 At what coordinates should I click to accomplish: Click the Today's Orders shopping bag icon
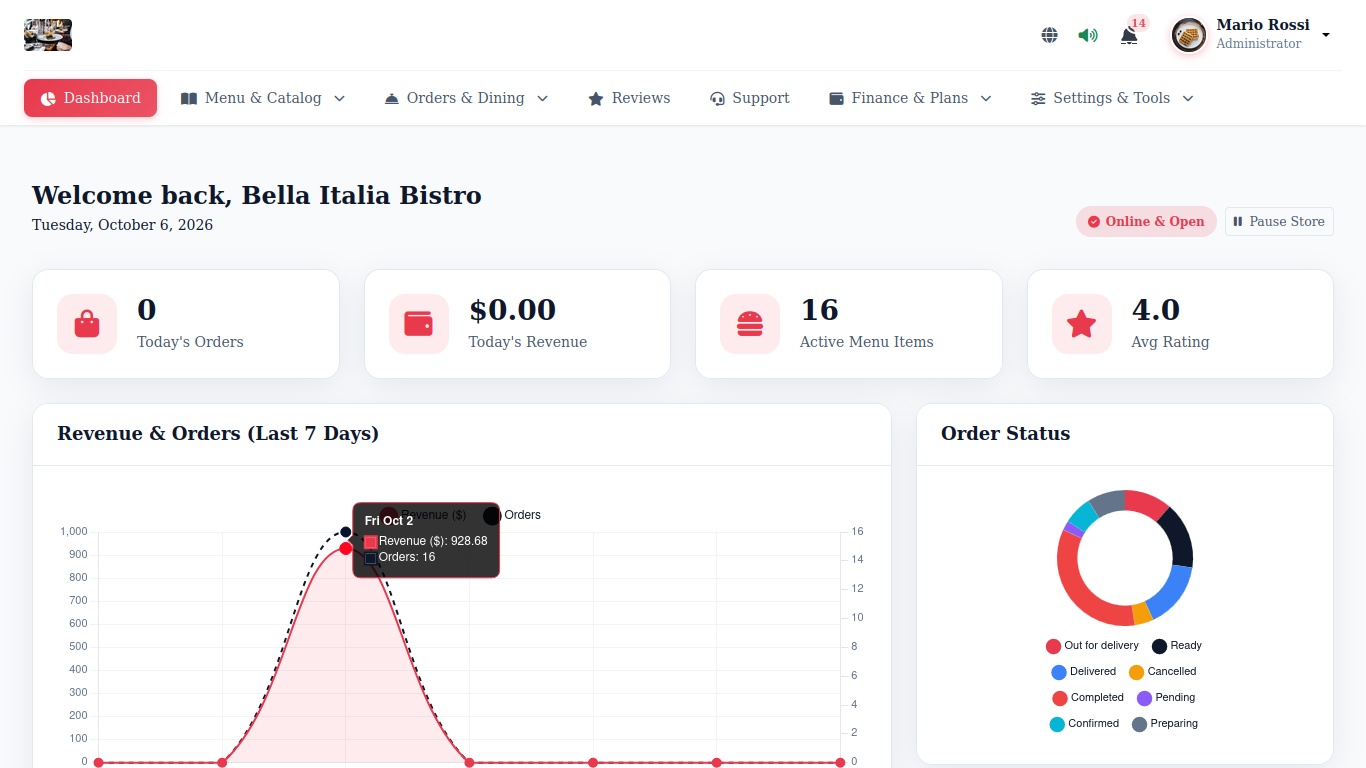click(x=87, y=324)
